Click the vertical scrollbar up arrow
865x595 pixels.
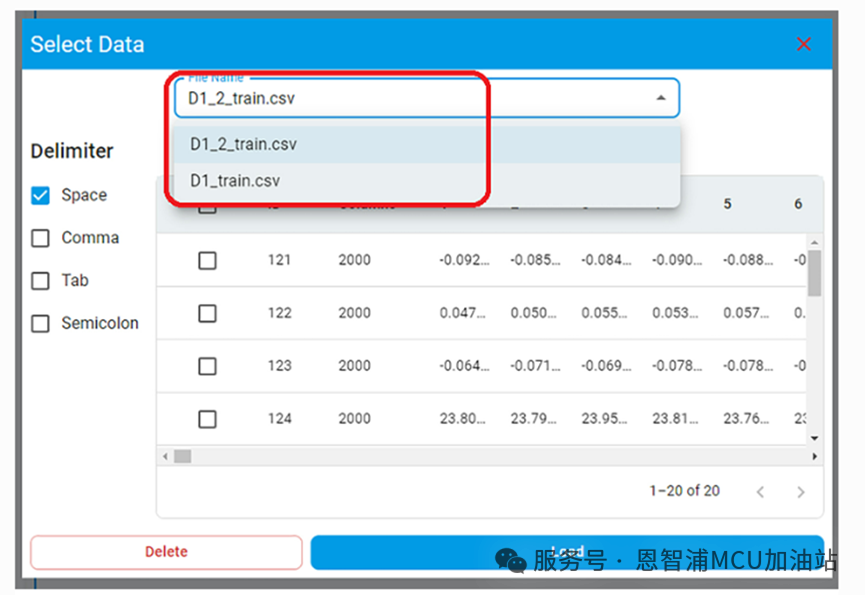(x=814, y=242)
